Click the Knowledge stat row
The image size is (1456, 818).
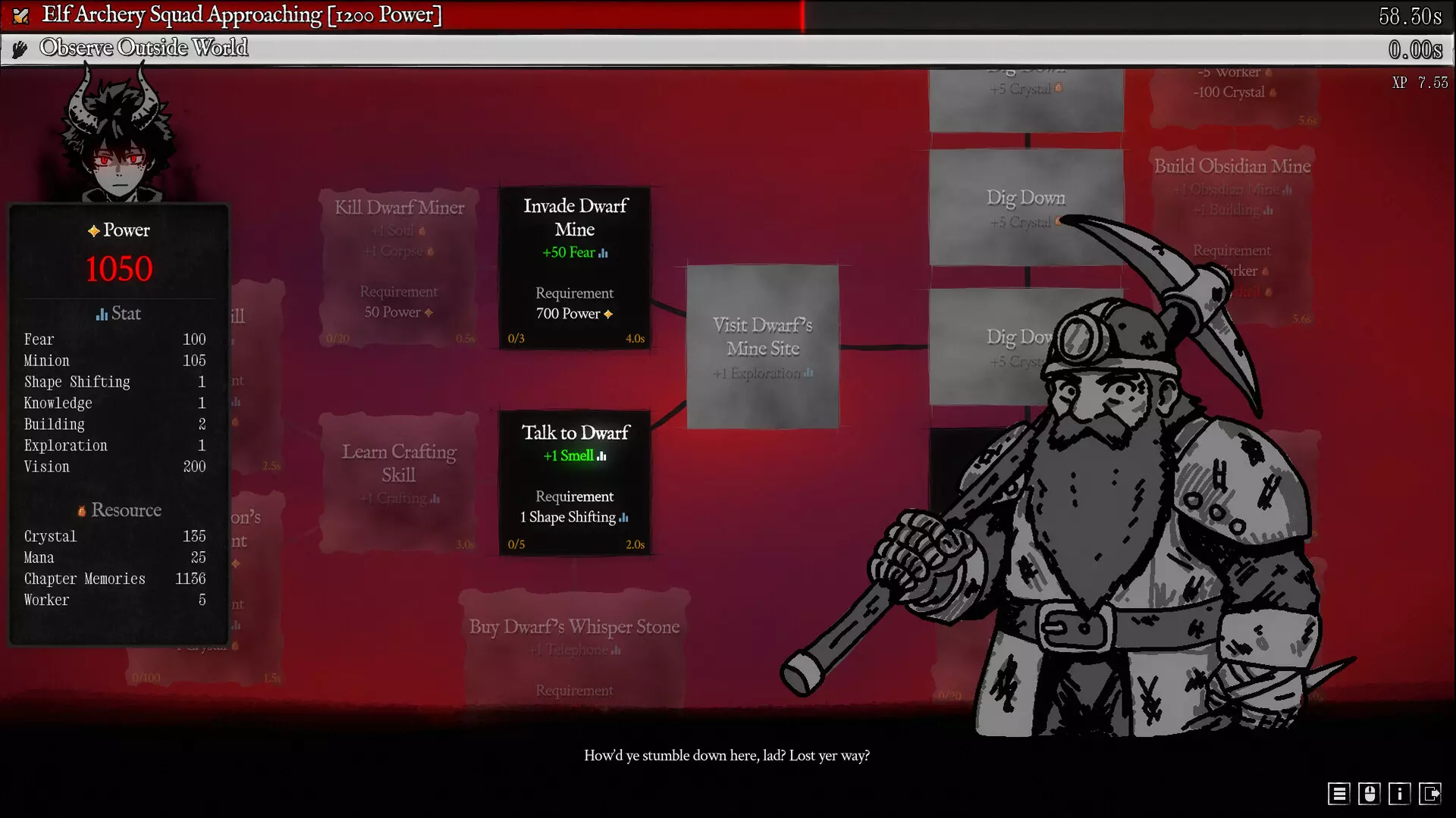pyautogui.click(x=115, y=403)
